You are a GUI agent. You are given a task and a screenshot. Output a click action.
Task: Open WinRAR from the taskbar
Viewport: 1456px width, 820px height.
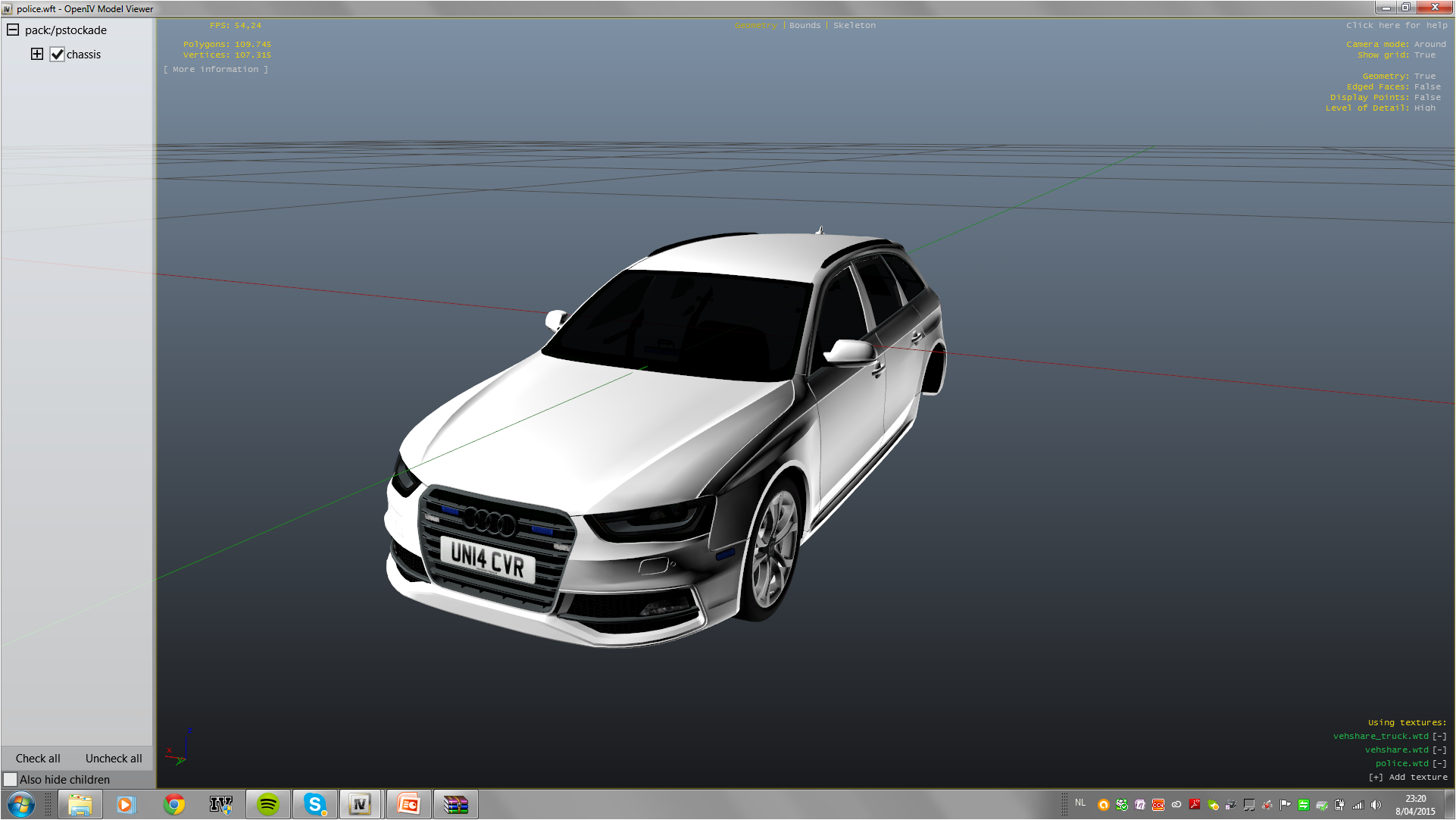455,804
